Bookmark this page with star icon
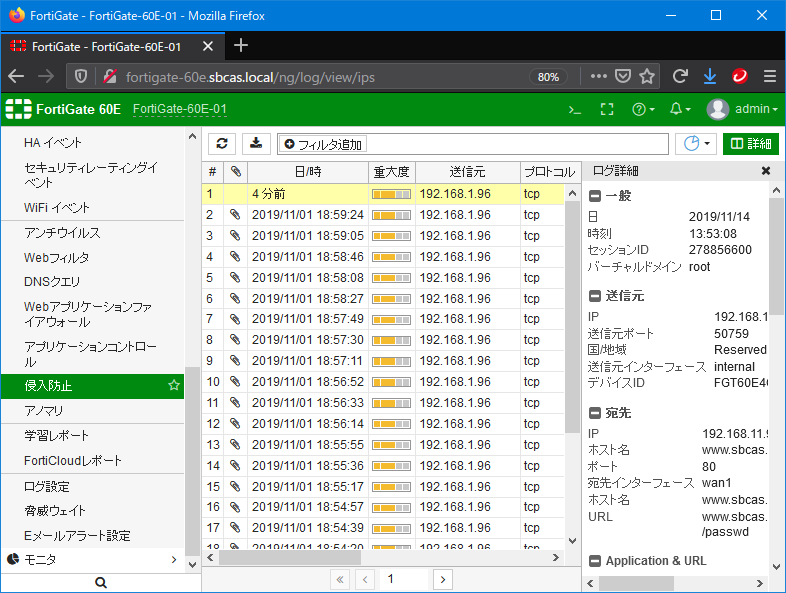This screenshot has height=593, width=786. pos(647,77)
